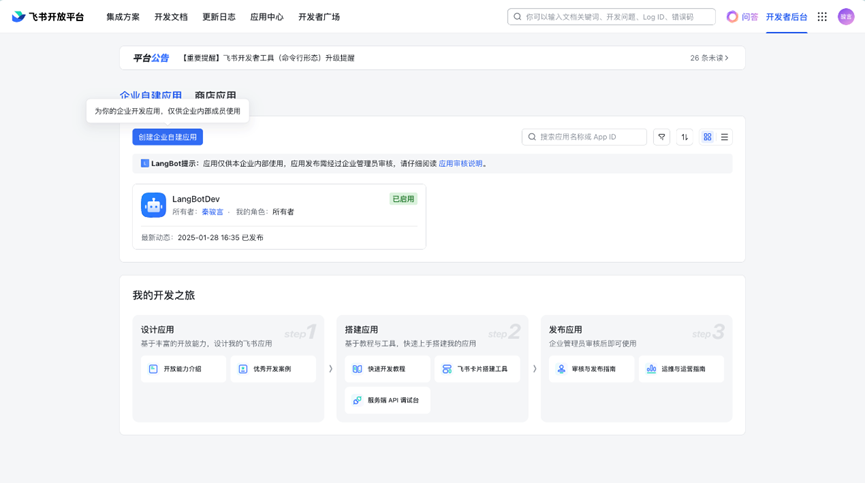The width and height of the screenshot is (865, 483).
Task: Open 快速开发教程 guide
Action: click(x=387, y=369)
